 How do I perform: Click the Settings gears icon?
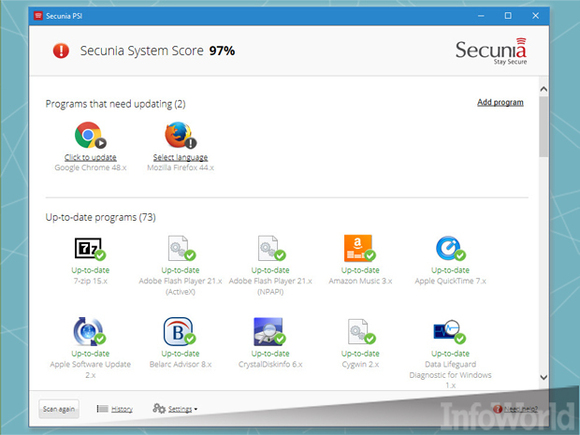[x=159, y=408]
